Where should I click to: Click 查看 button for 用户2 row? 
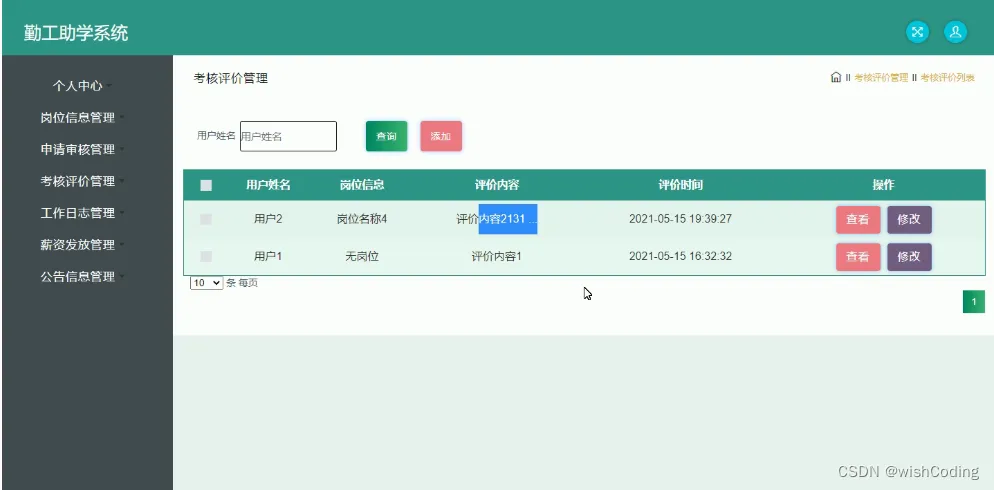(x=858, y=219)
